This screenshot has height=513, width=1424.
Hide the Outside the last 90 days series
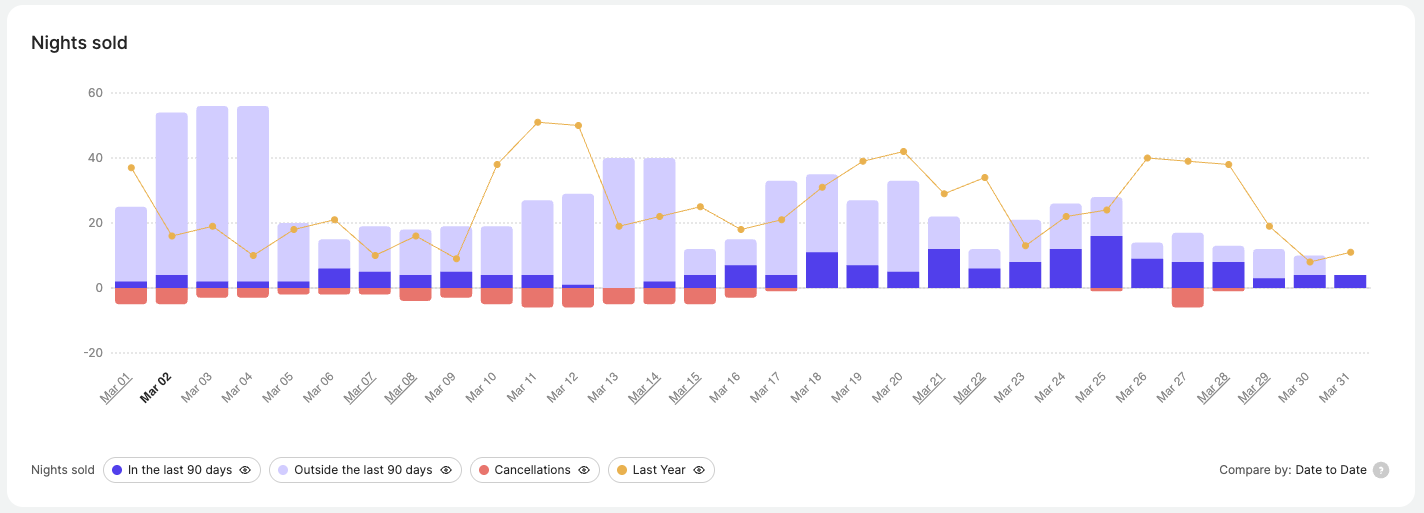point(446,470)
